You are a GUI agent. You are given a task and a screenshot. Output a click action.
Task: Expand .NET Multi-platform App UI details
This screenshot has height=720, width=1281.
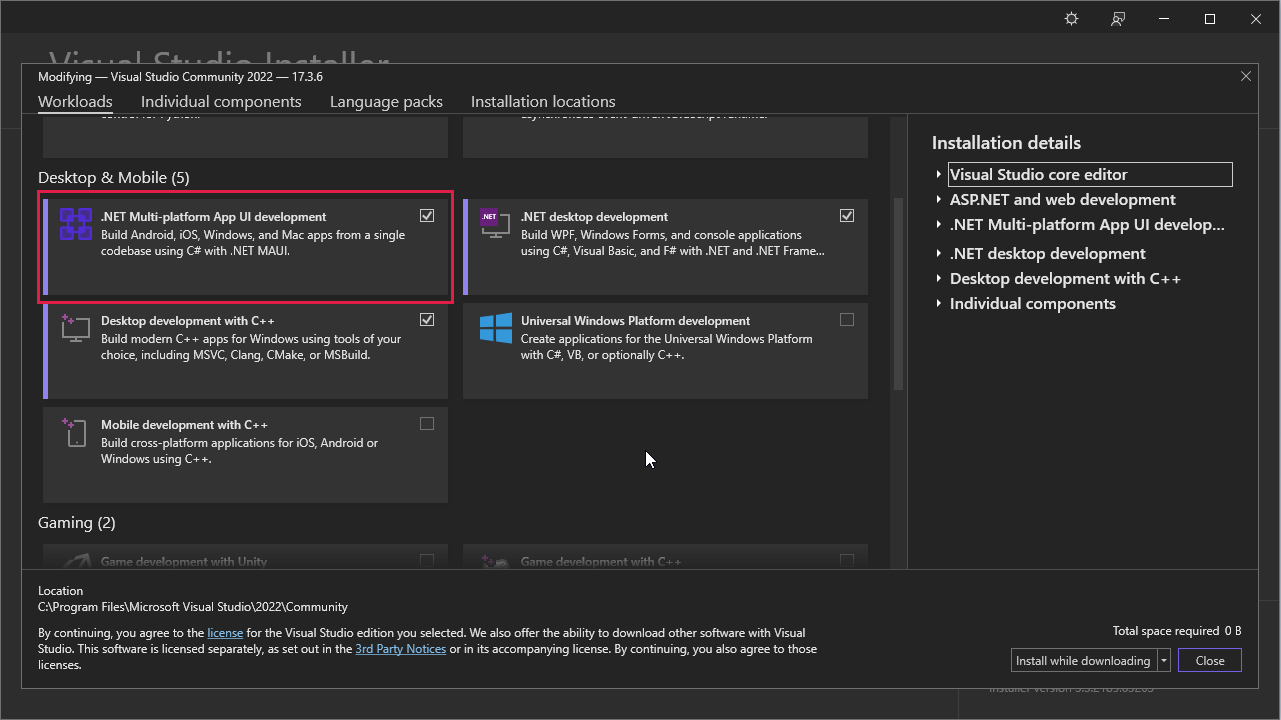(939, 224)
